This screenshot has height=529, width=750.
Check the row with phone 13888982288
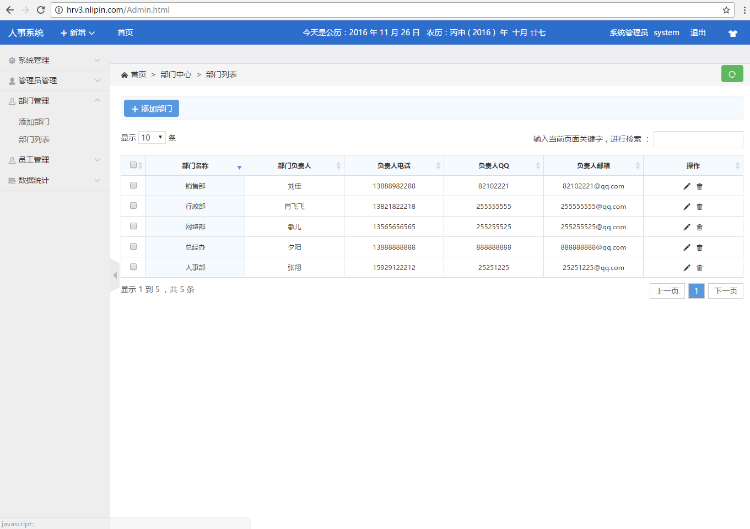click(x=133, y=185)
